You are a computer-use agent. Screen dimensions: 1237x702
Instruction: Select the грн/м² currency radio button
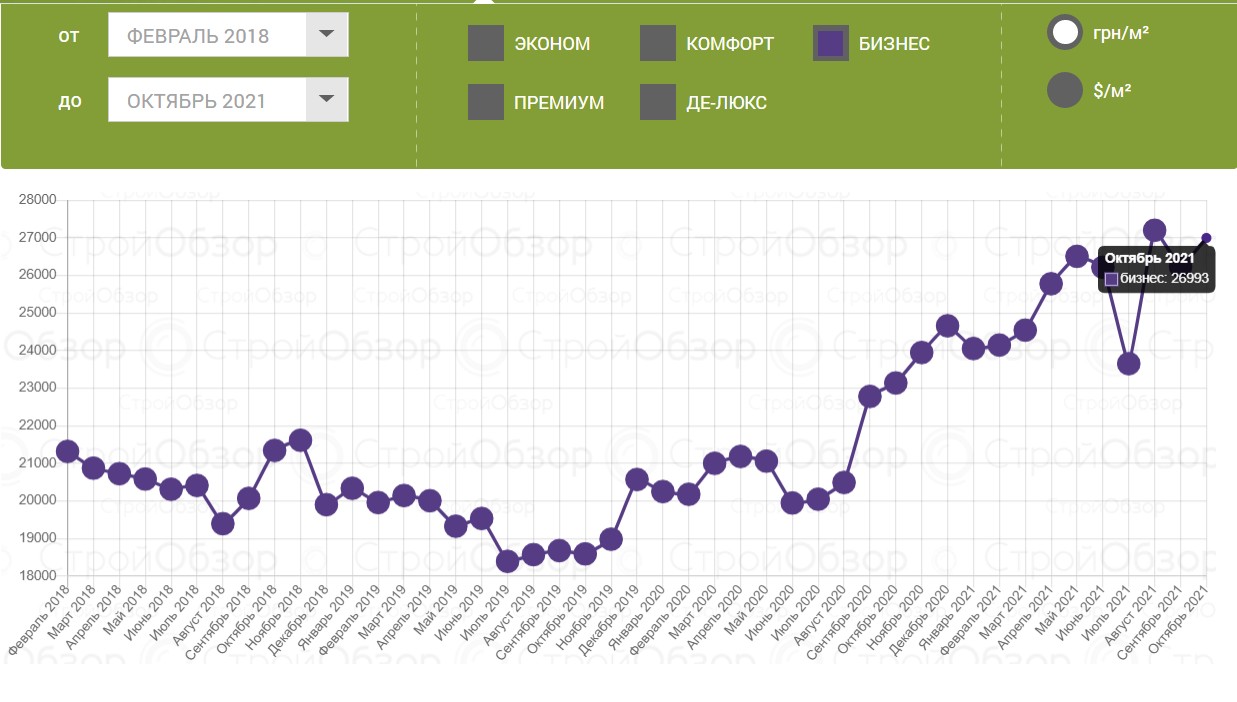(1065, 32)
